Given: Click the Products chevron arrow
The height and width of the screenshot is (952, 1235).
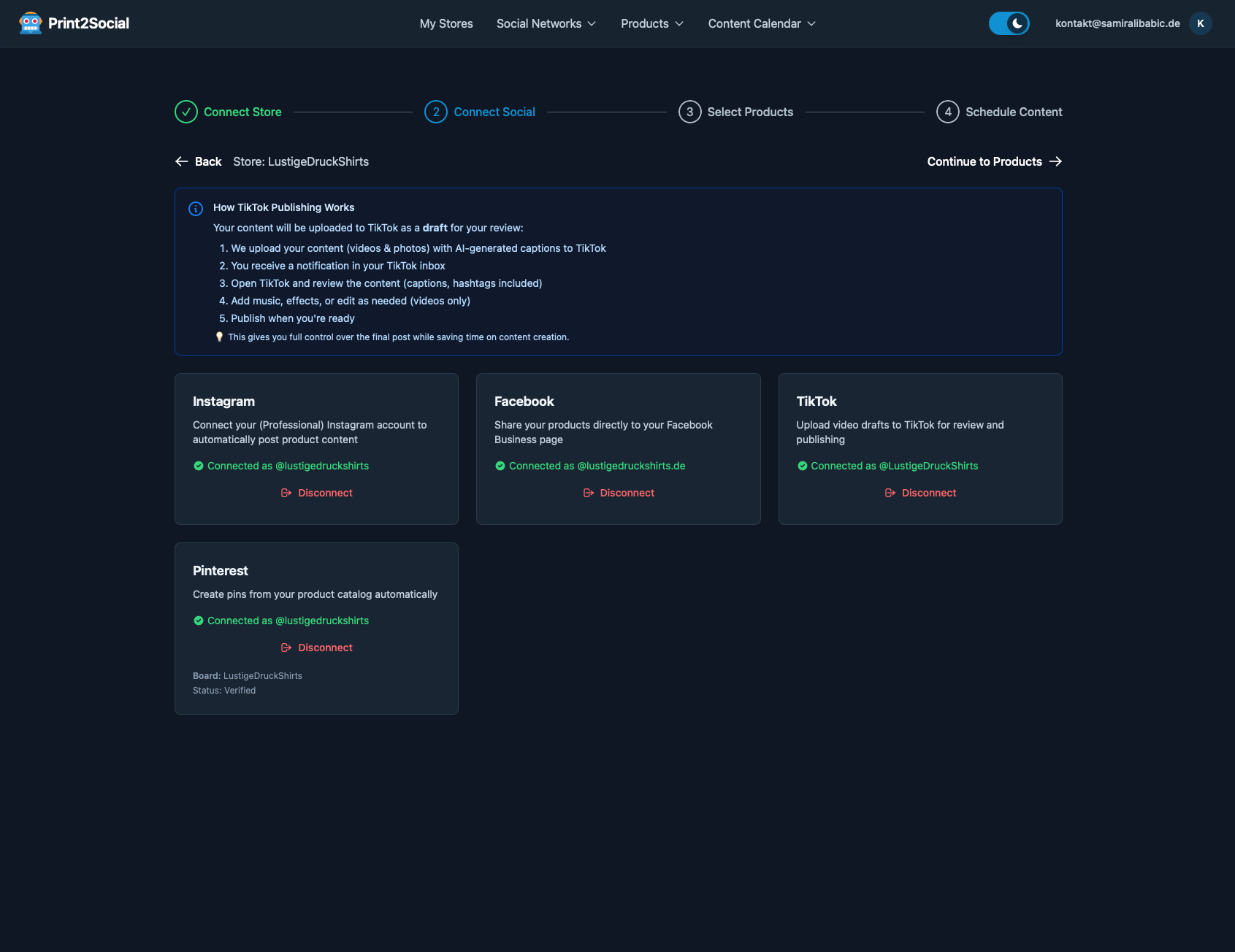Looking at the screenshot, I should [x=679, y=23].
